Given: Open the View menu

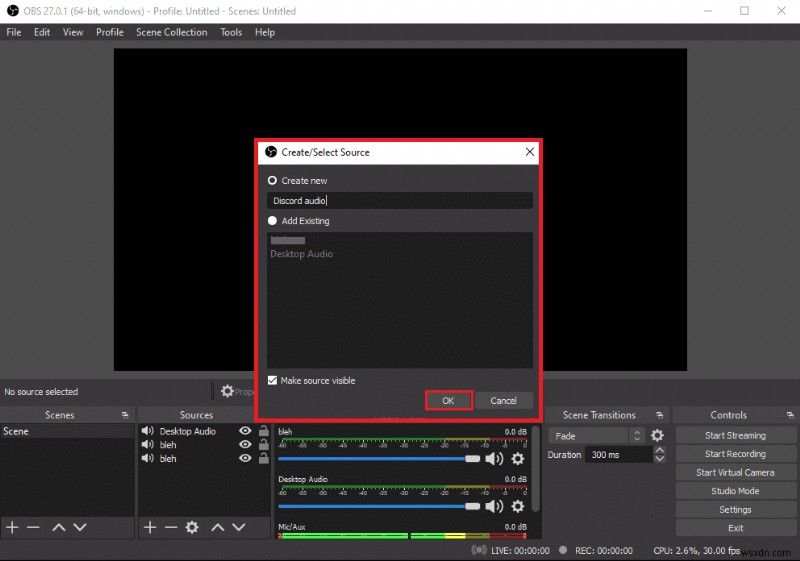Looking at the screenshot, I should coord(73,32).
